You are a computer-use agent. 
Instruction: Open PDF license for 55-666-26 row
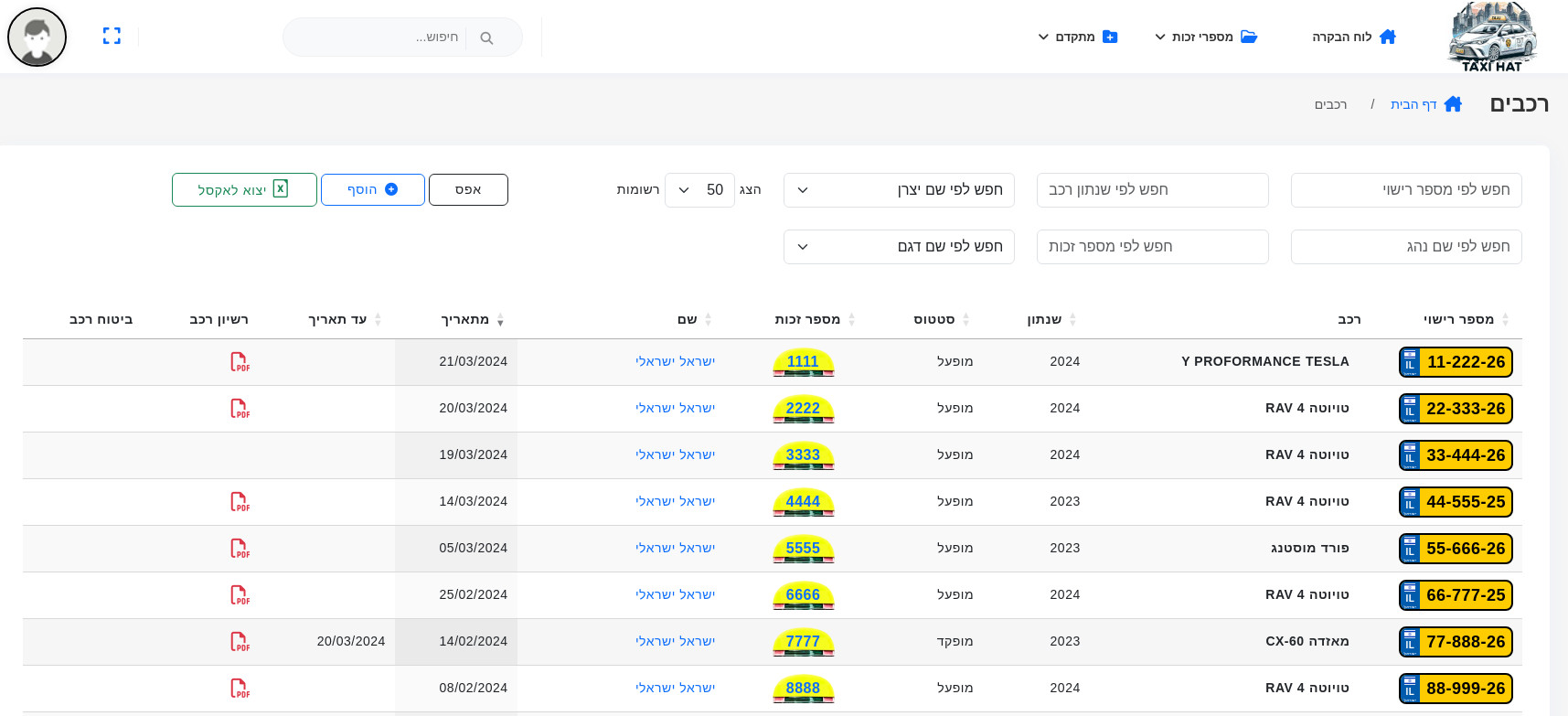tap(240, 549)
